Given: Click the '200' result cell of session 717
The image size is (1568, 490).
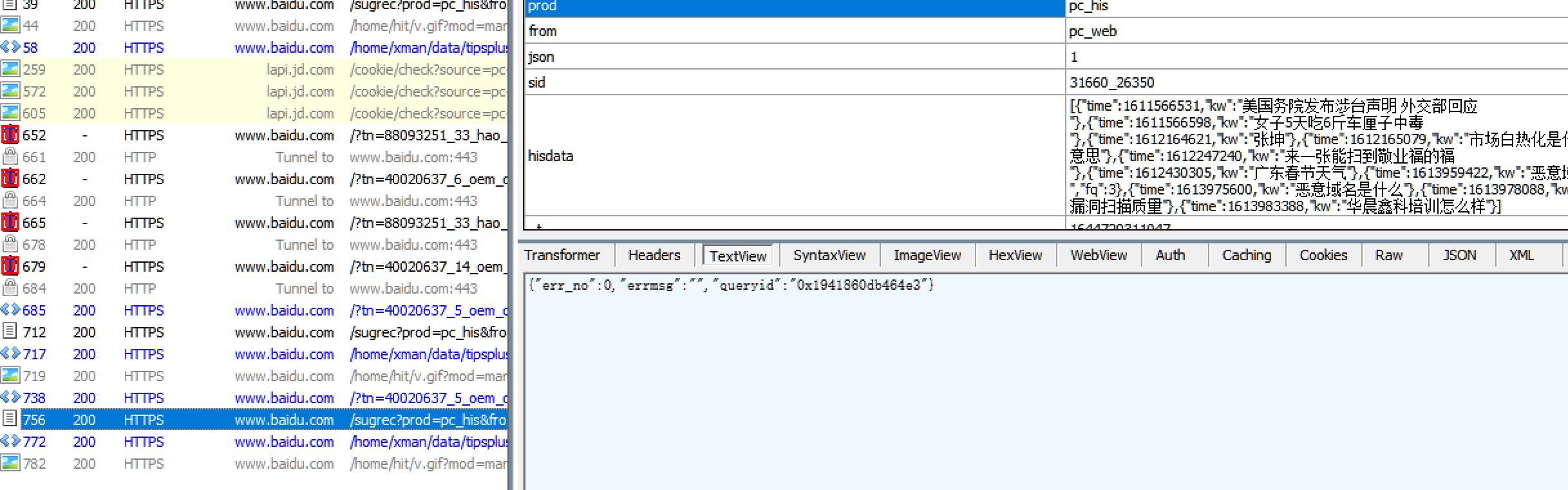Looking at the screenshot, I should tap(84, 354).
